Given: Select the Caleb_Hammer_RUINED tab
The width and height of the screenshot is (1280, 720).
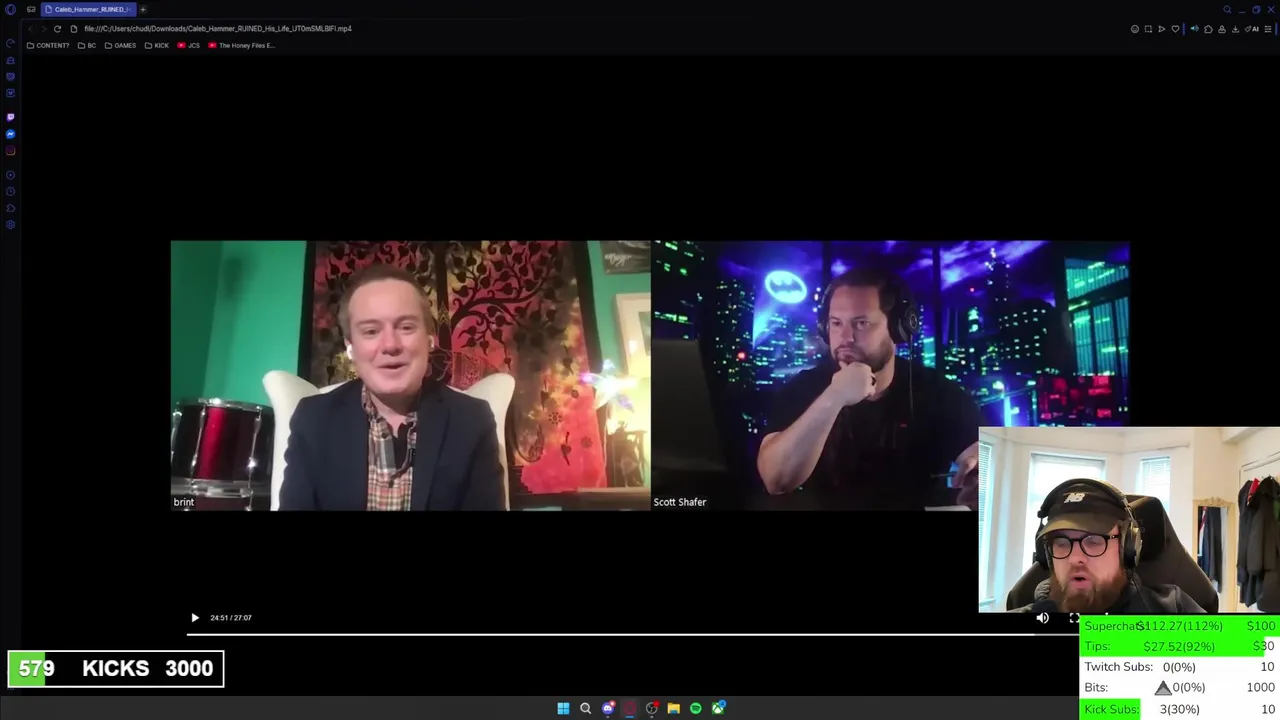Looking at the screenshot, I should click(88, 9).
